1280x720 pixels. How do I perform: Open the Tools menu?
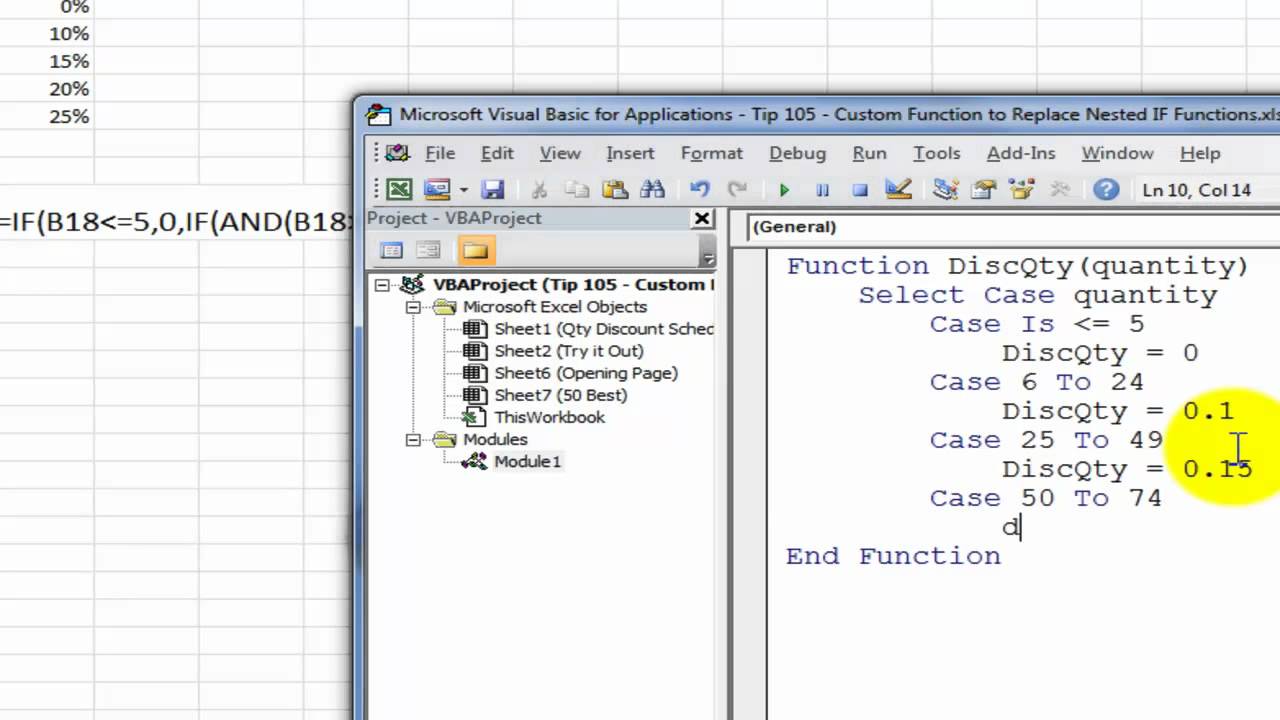tap(937, 153)
